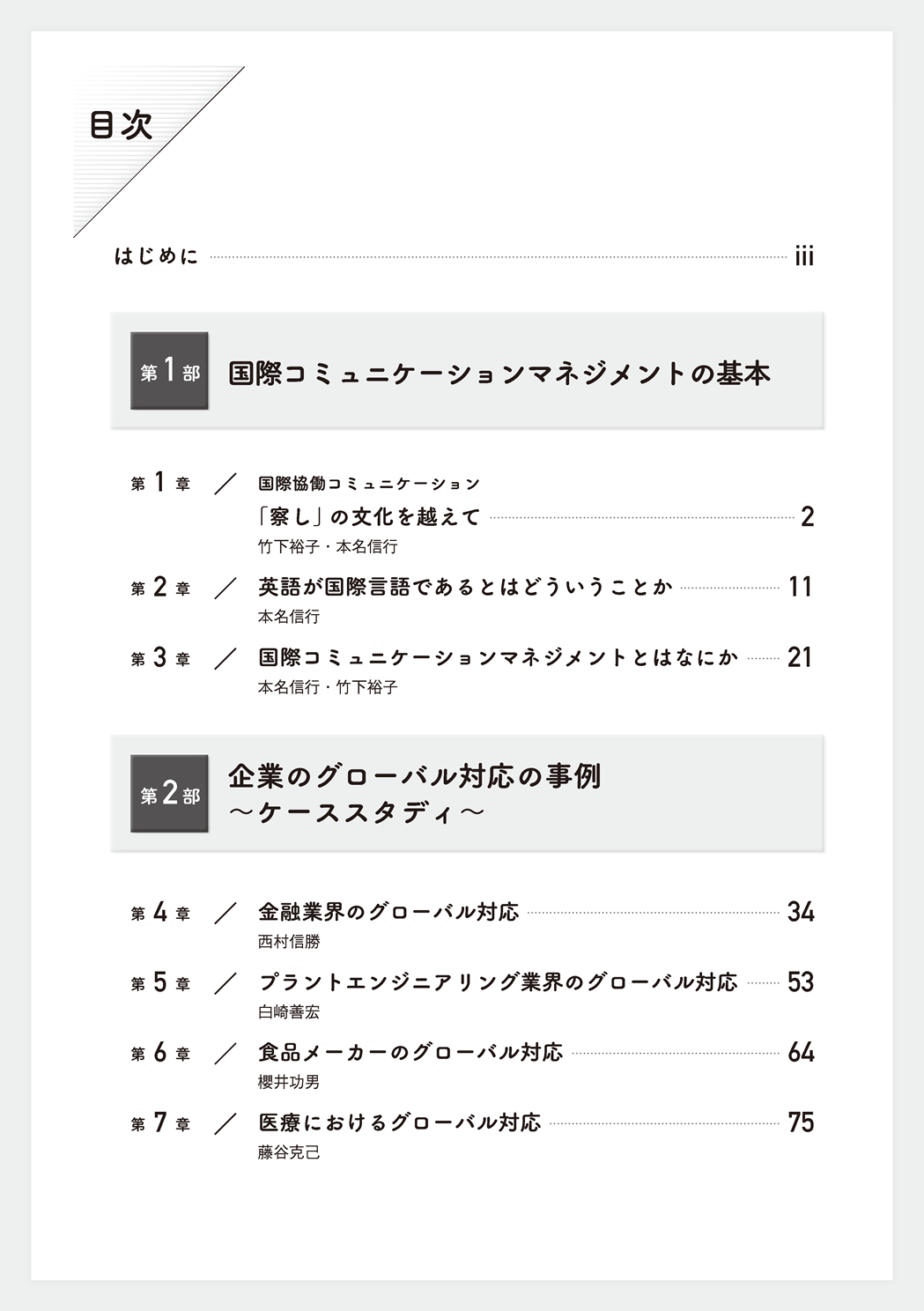Select 企業のグローバル対応の事例 section title
The image size is (924, 1311).
point(414,776)
